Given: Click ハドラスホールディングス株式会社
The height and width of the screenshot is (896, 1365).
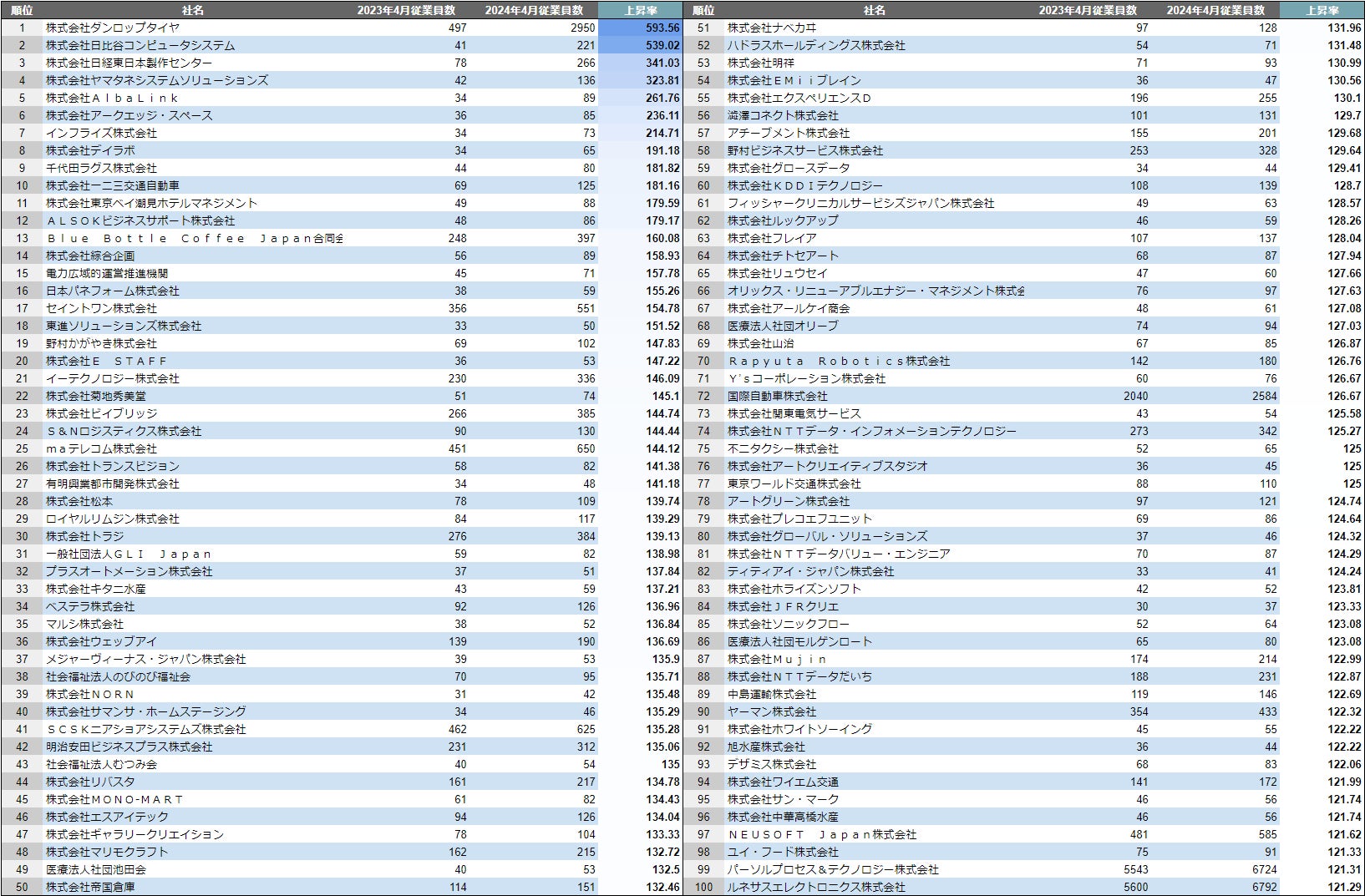Looking at the screenshot, I should click(816, 45).
